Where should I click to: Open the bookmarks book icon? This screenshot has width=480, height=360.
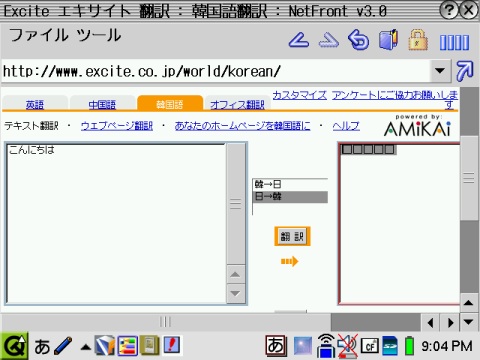[389, 40]
